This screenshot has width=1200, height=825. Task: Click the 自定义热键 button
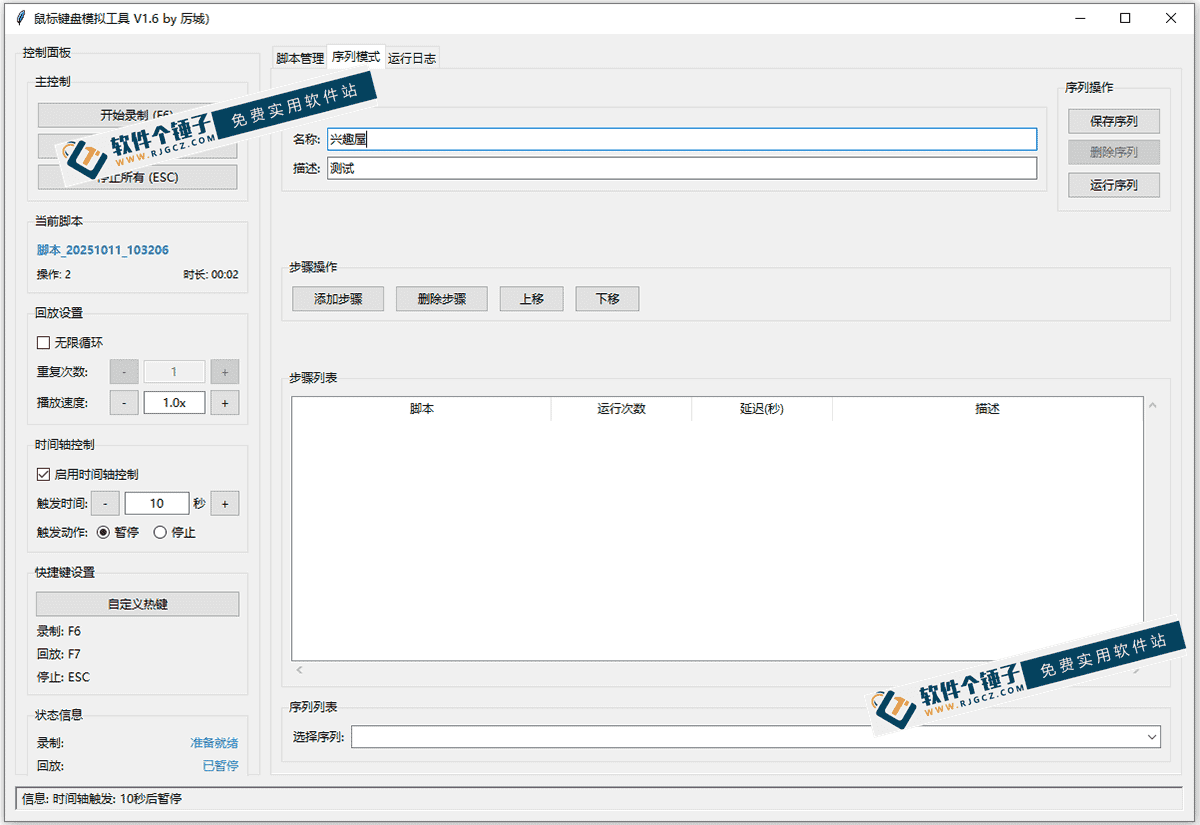click(137, 603)
